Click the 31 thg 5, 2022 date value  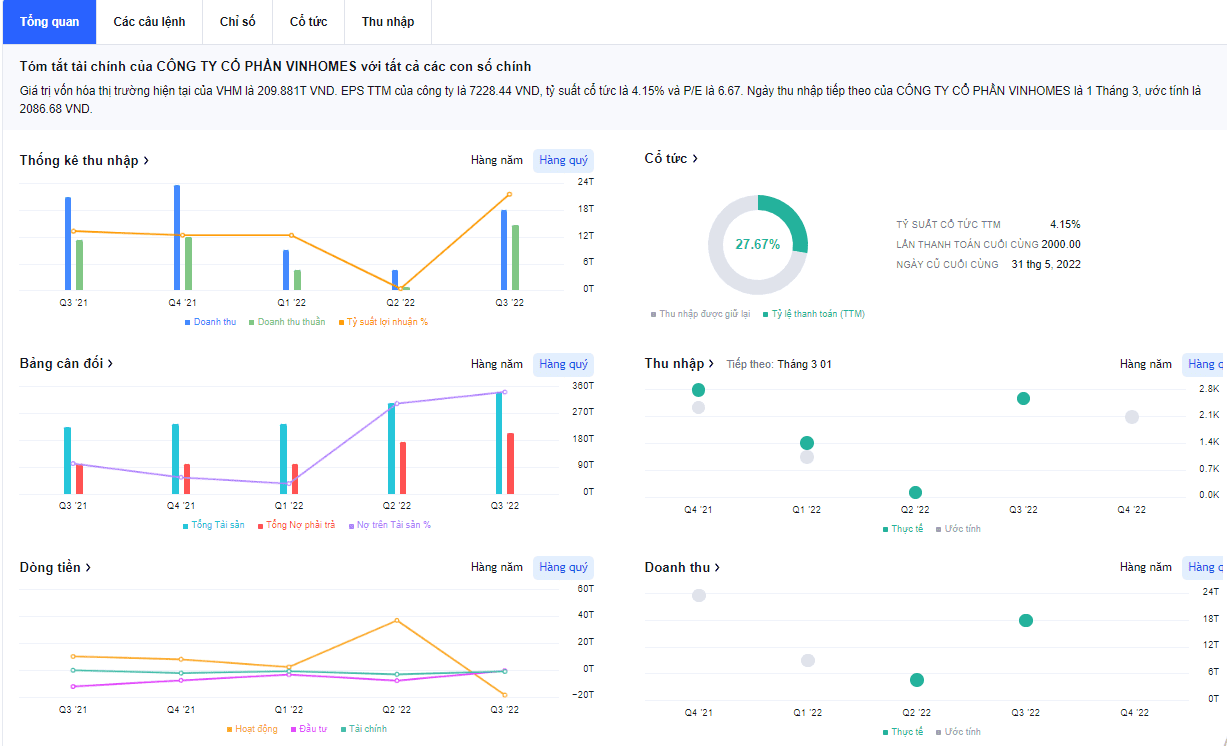pyautogui.click(x=1046, y=265)
